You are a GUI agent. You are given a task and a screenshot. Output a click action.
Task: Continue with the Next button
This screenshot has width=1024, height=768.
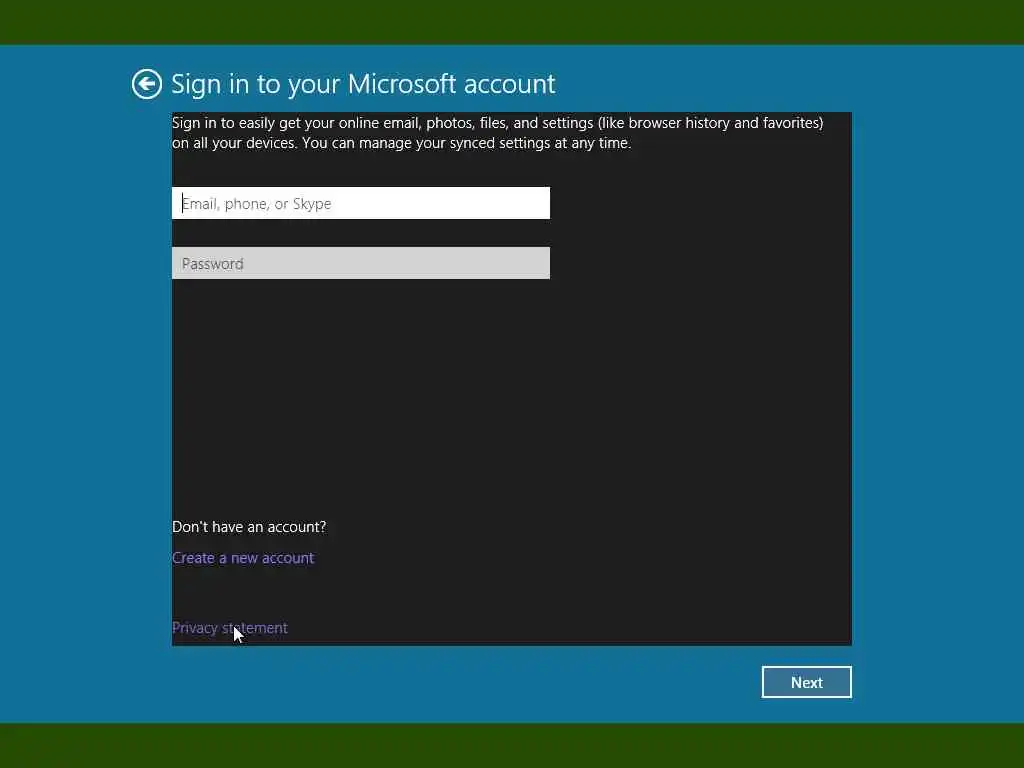point(807,682)
